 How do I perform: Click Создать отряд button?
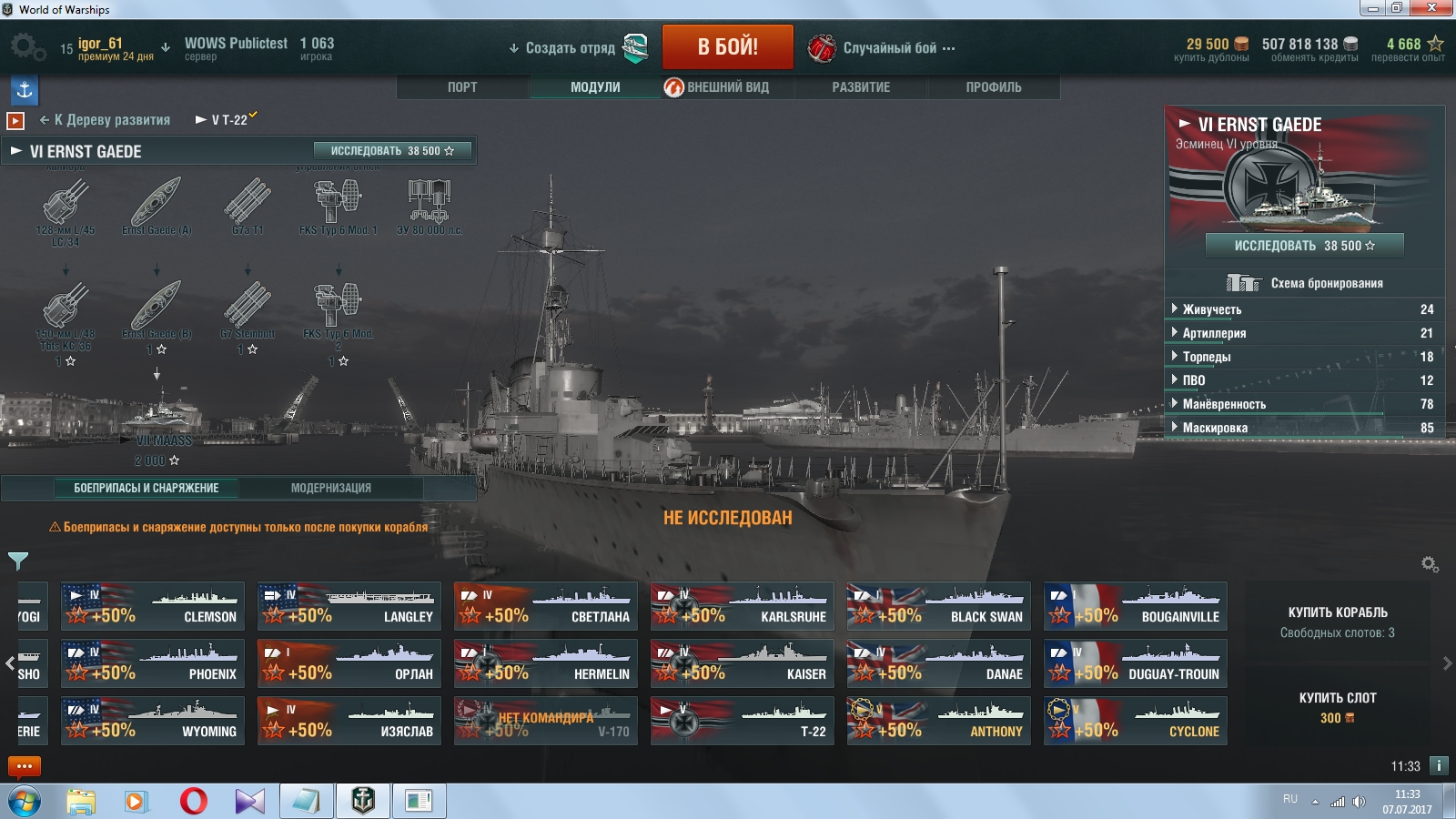[570, 47]
